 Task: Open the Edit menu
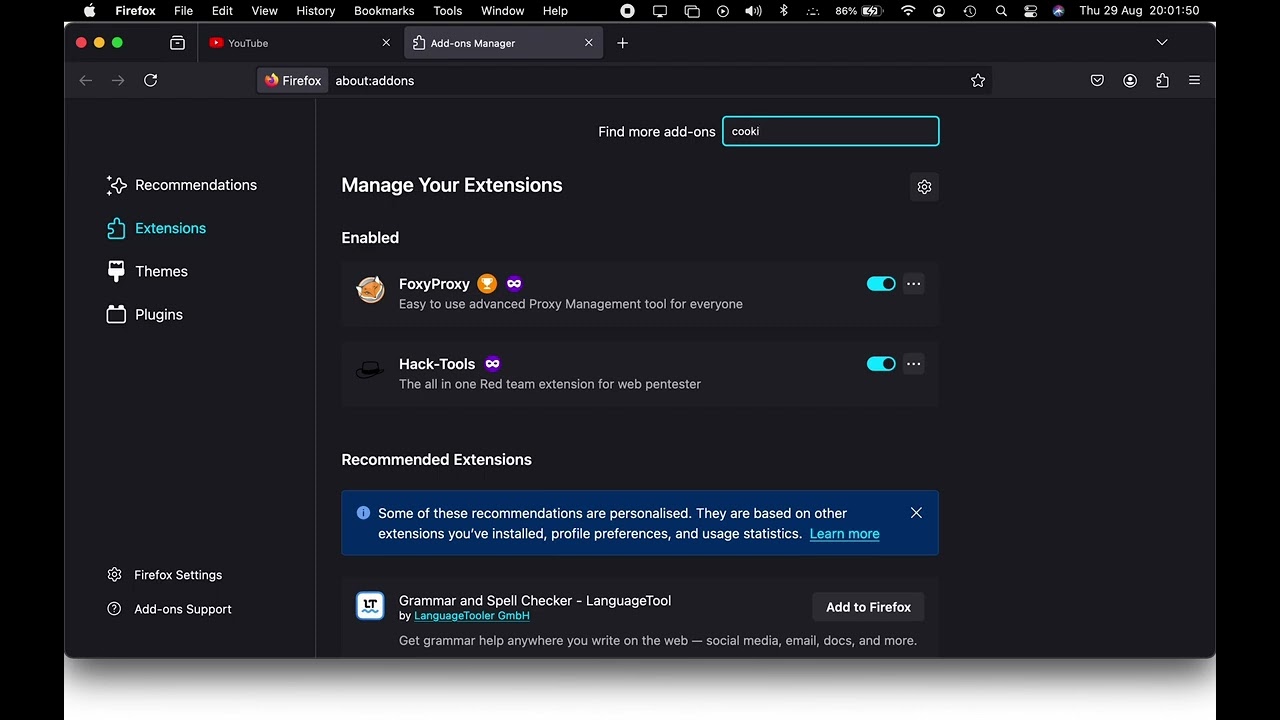222,11
